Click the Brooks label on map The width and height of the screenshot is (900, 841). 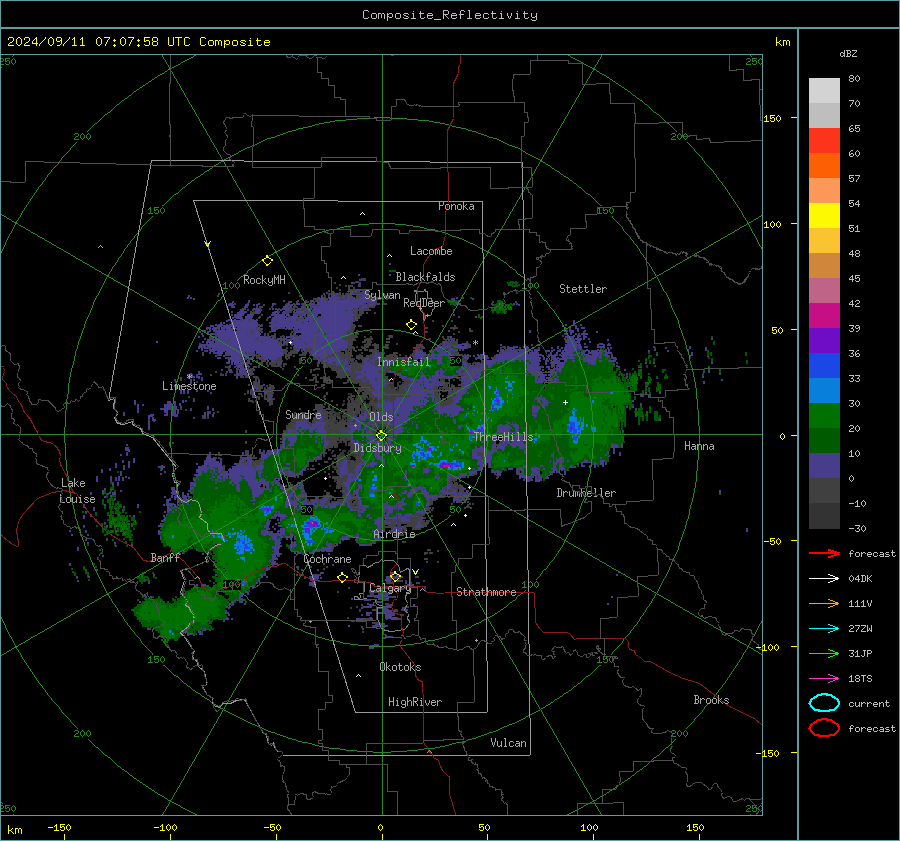[711, 700]
